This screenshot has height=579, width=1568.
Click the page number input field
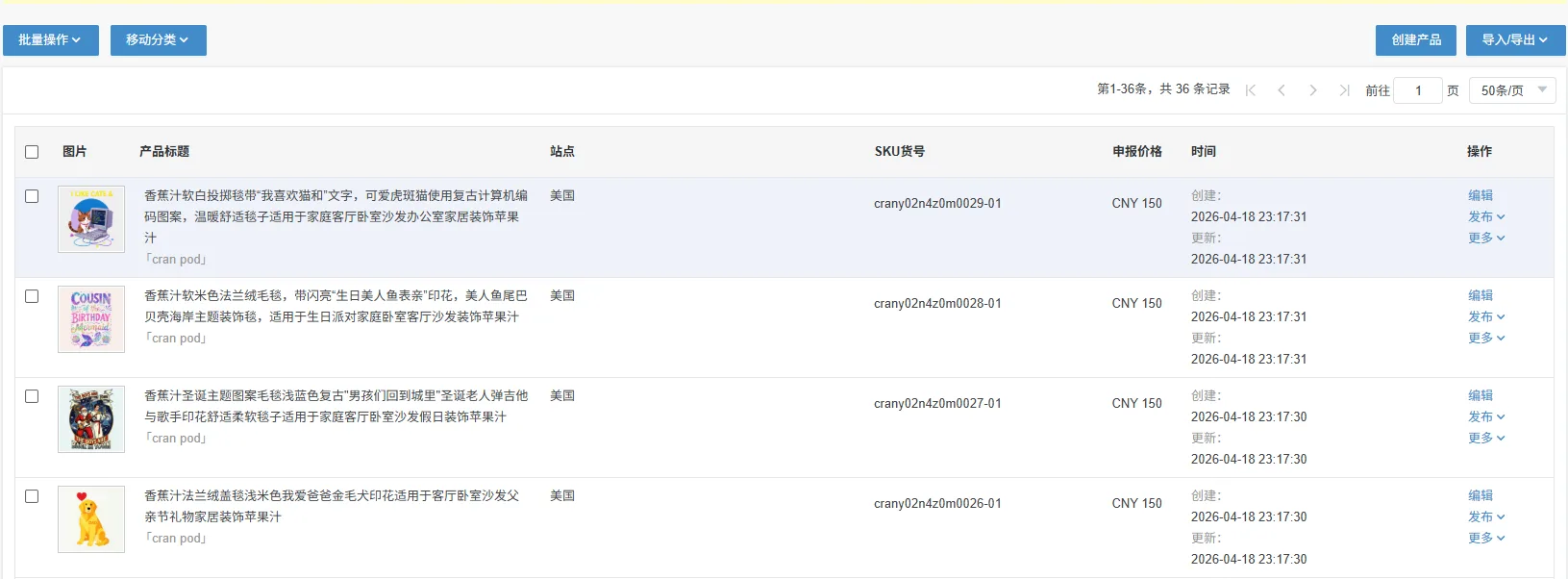coord(1418,90)
